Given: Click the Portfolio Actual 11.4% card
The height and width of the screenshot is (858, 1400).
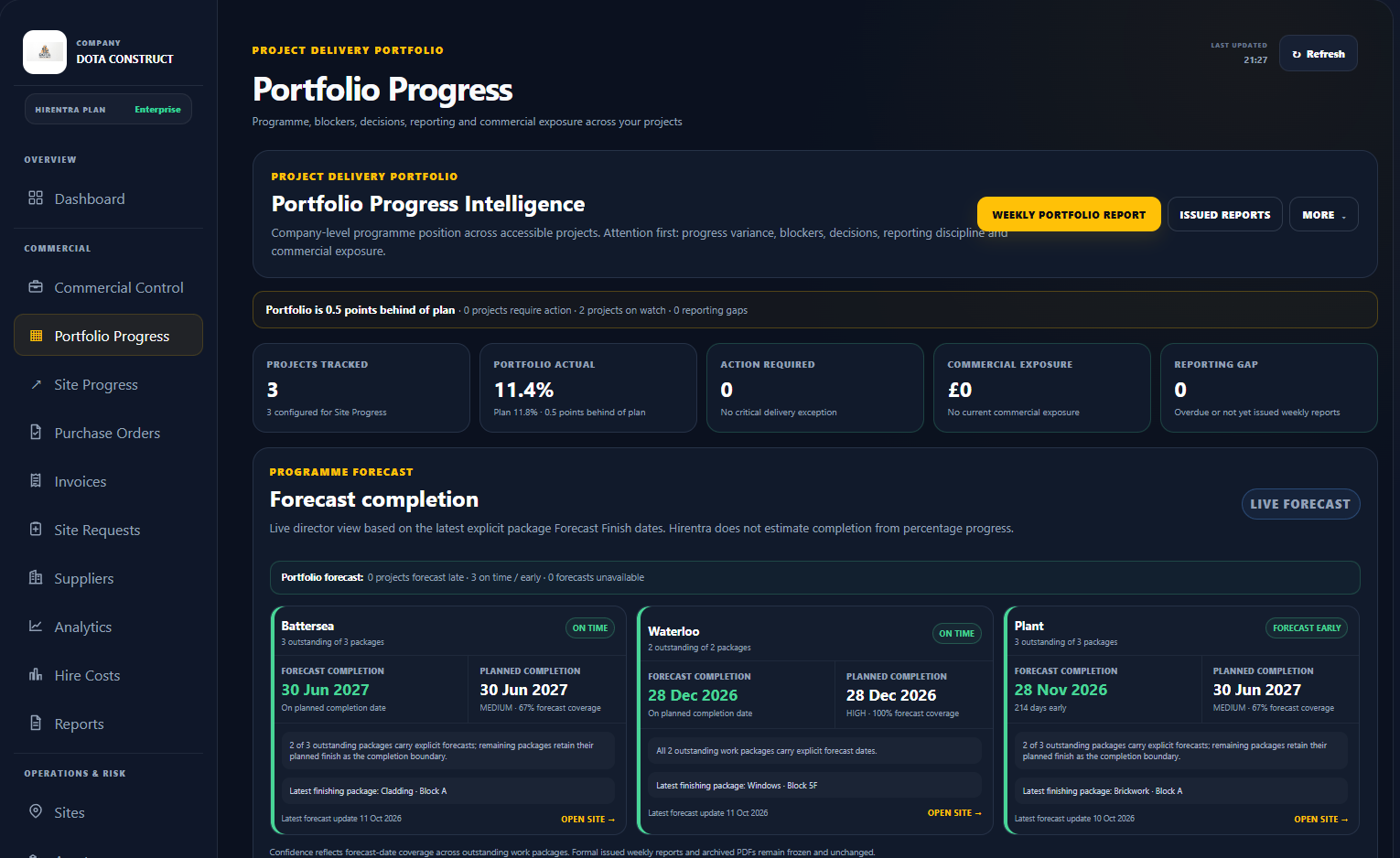Looking at the screenshot, I should [587, 388].
